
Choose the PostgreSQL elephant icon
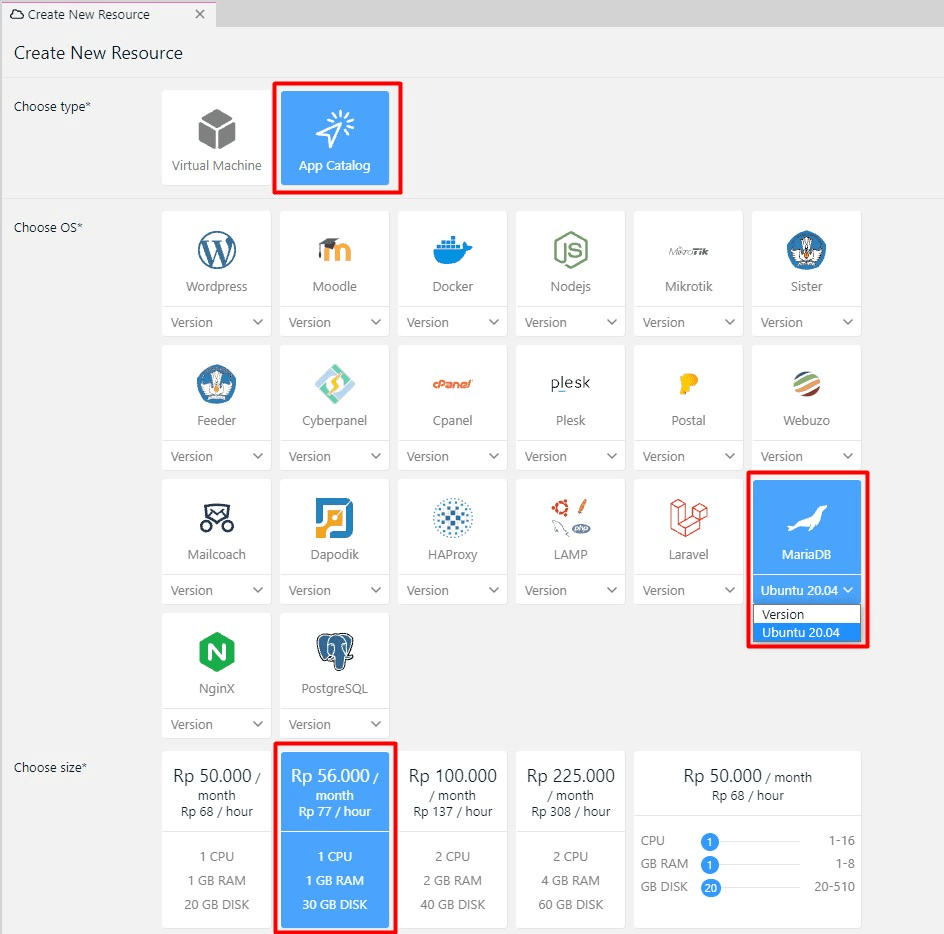coord(334,653)
